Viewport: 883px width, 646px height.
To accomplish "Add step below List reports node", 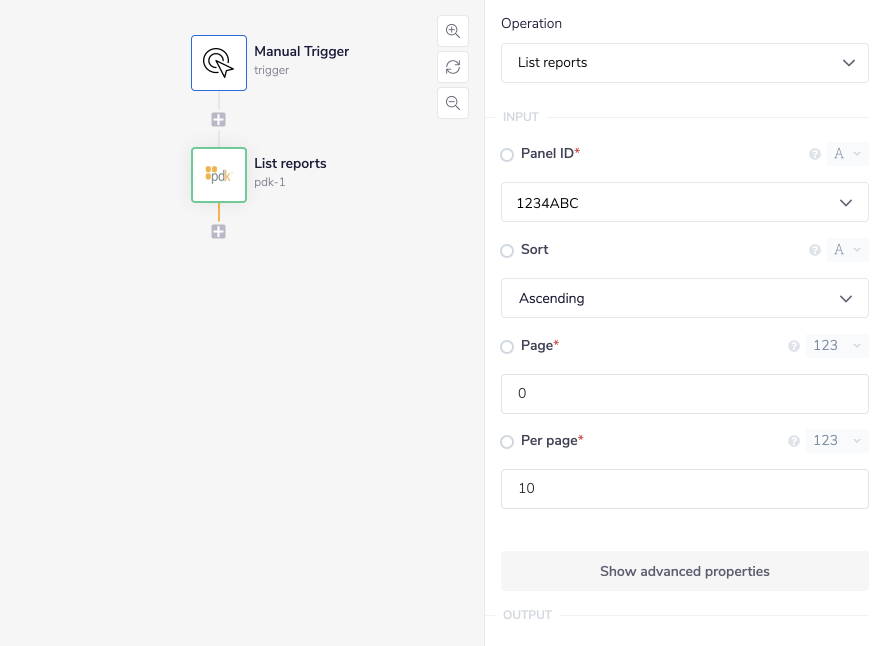I will [x=219, y=231].
